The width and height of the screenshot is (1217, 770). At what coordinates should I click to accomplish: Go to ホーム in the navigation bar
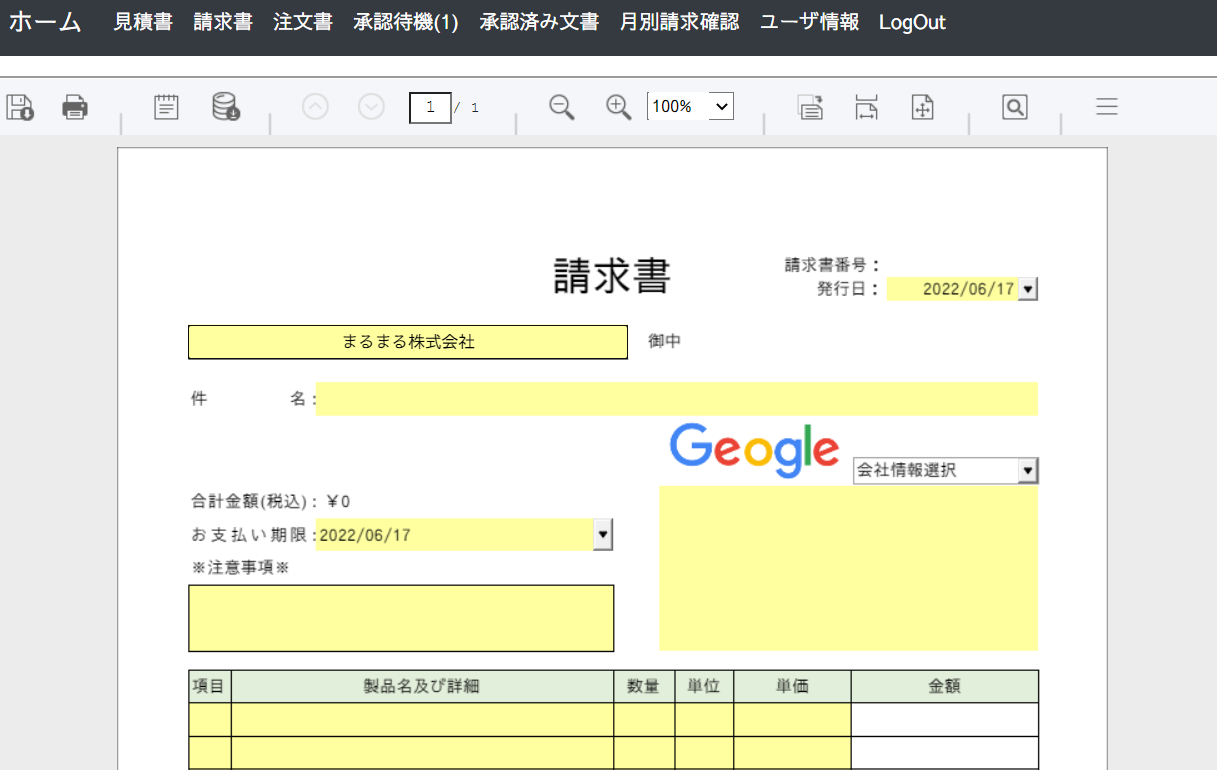coord(45,22)
